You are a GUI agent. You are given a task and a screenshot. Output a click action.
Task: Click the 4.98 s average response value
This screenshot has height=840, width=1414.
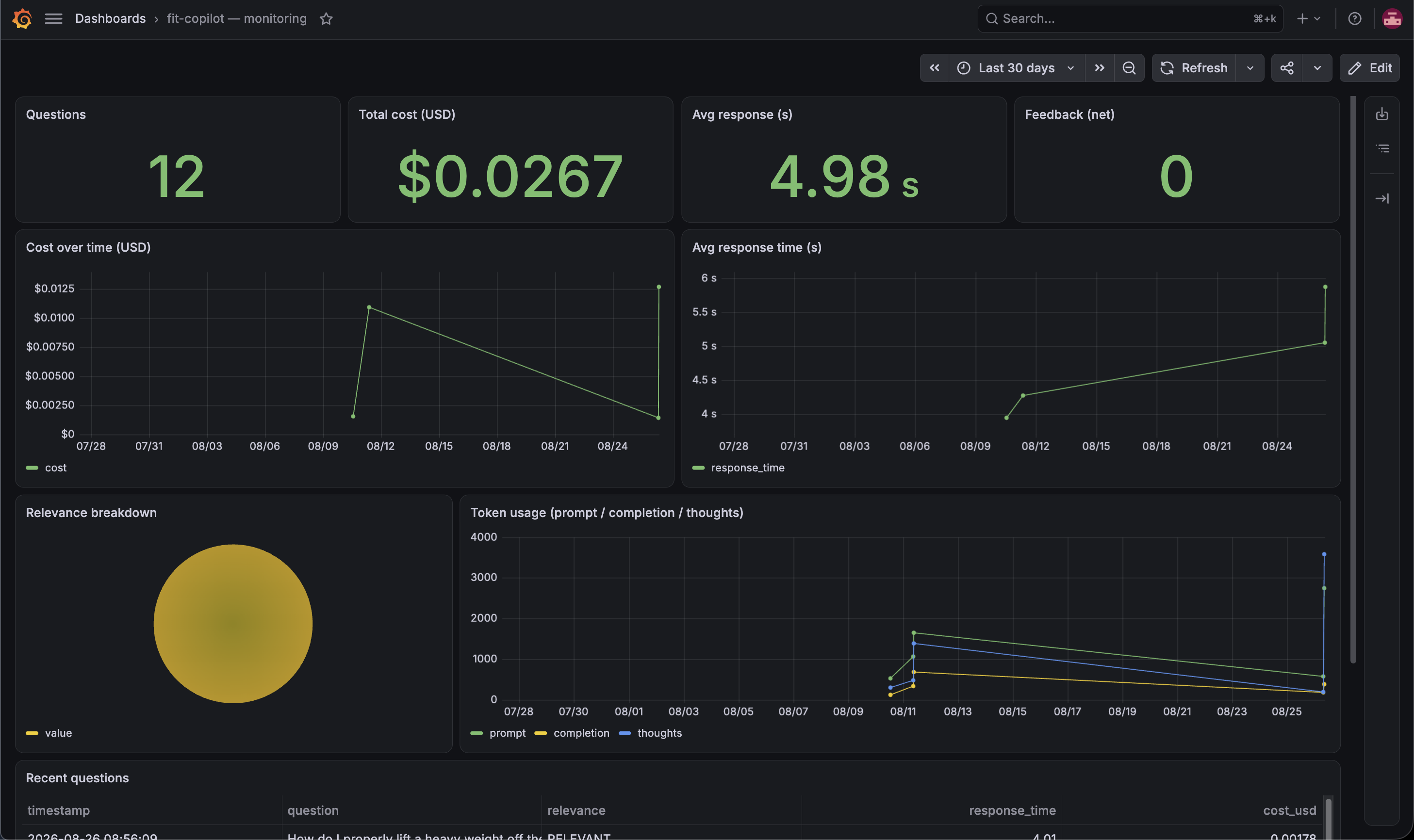pyautogui.click(x=844, y=177)
